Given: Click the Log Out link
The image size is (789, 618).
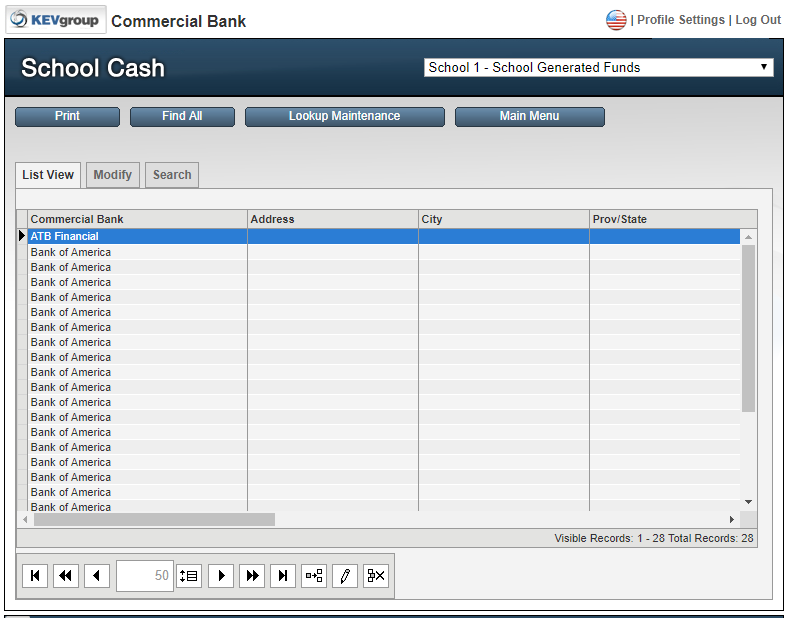Looking at the screenshot, I should pos(758,20).
